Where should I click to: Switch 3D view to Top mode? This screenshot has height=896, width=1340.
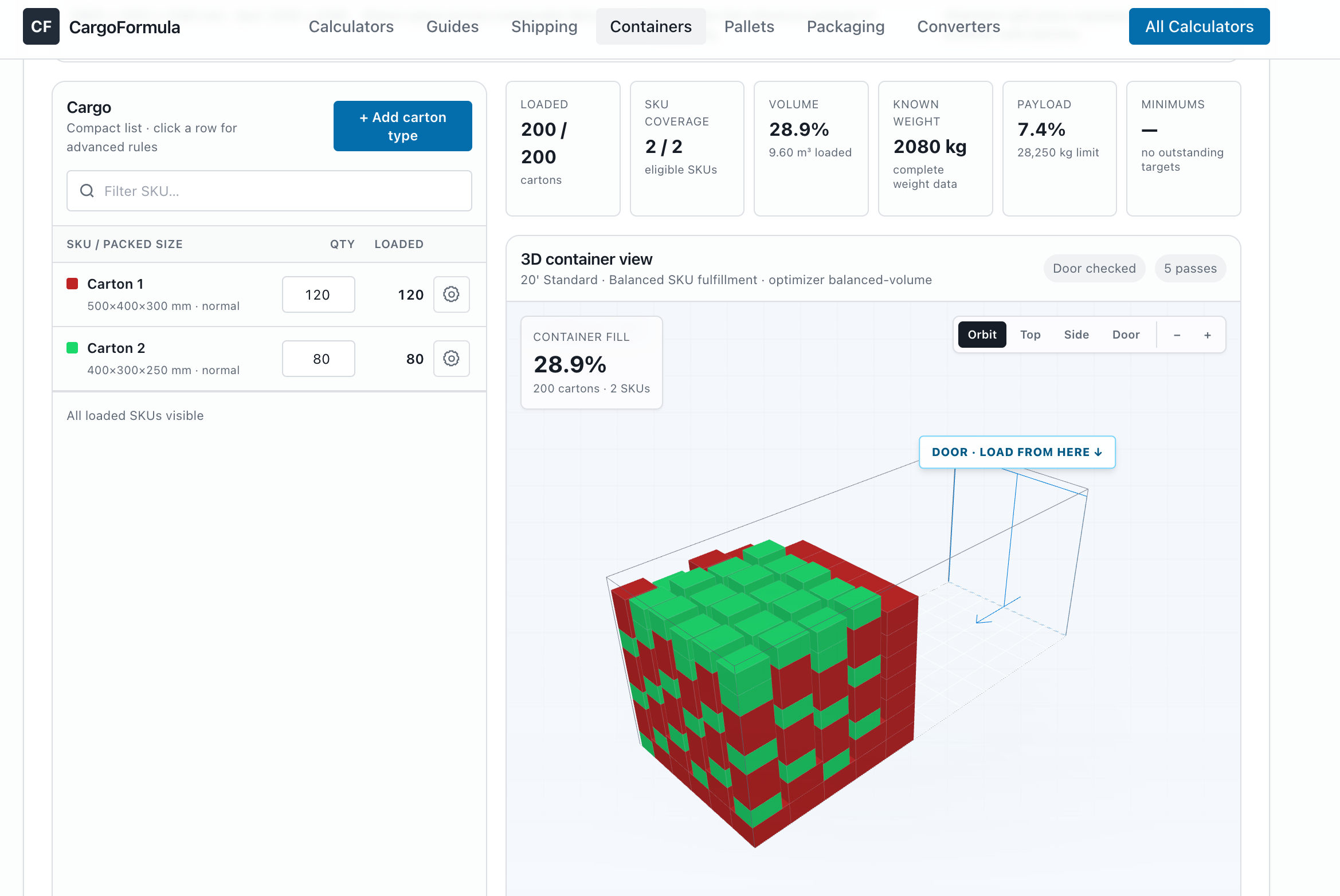1030,335
